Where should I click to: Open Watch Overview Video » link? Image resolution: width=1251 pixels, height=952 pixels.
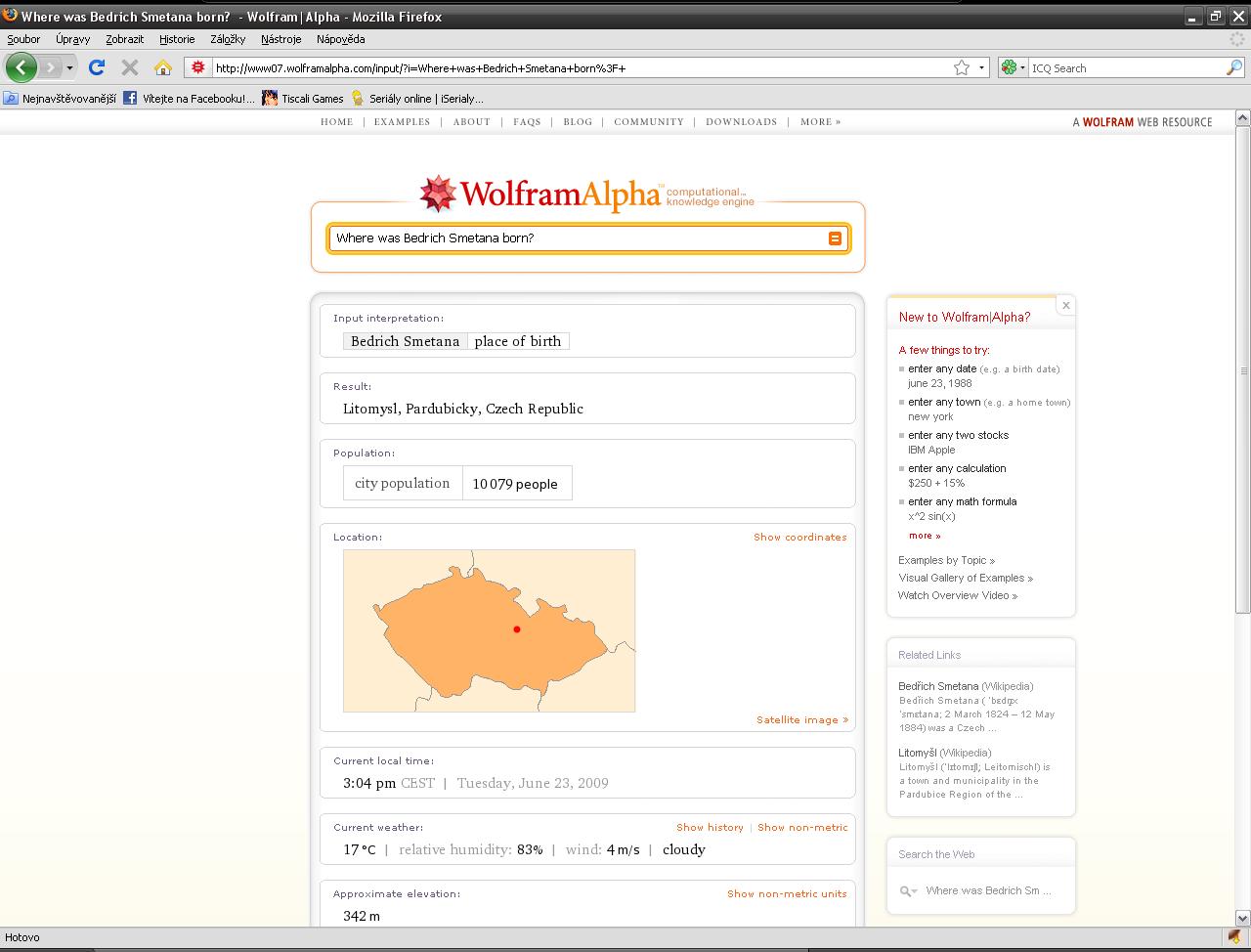click(958, 595)
